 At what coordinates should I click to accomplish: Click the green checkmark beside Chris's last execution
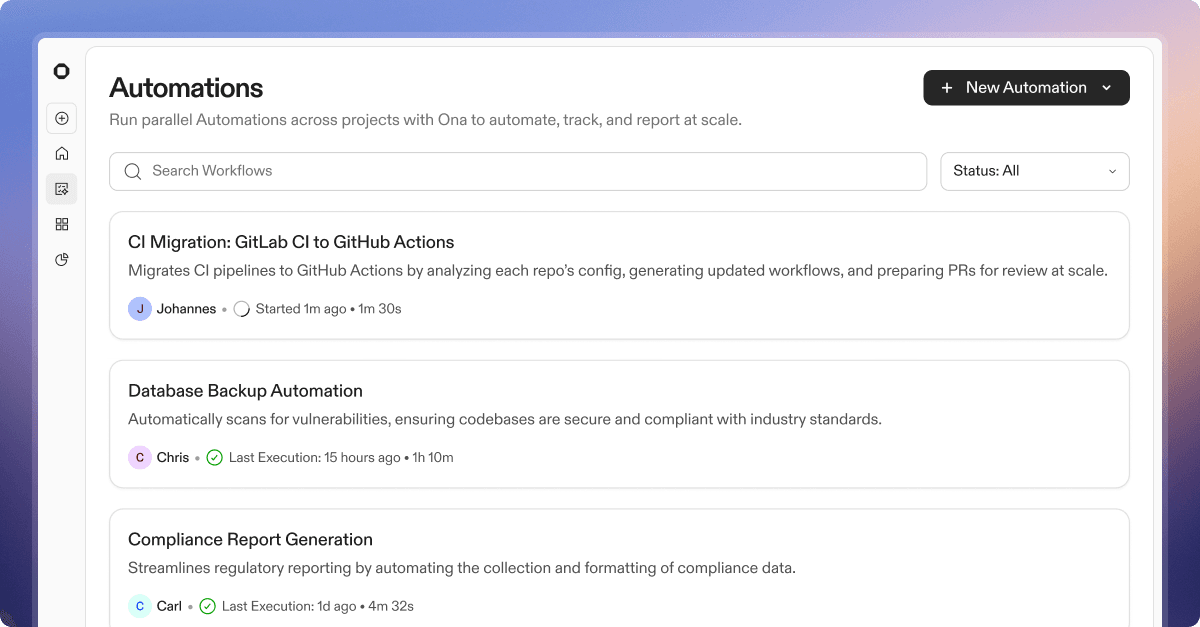tap(214, 458)
